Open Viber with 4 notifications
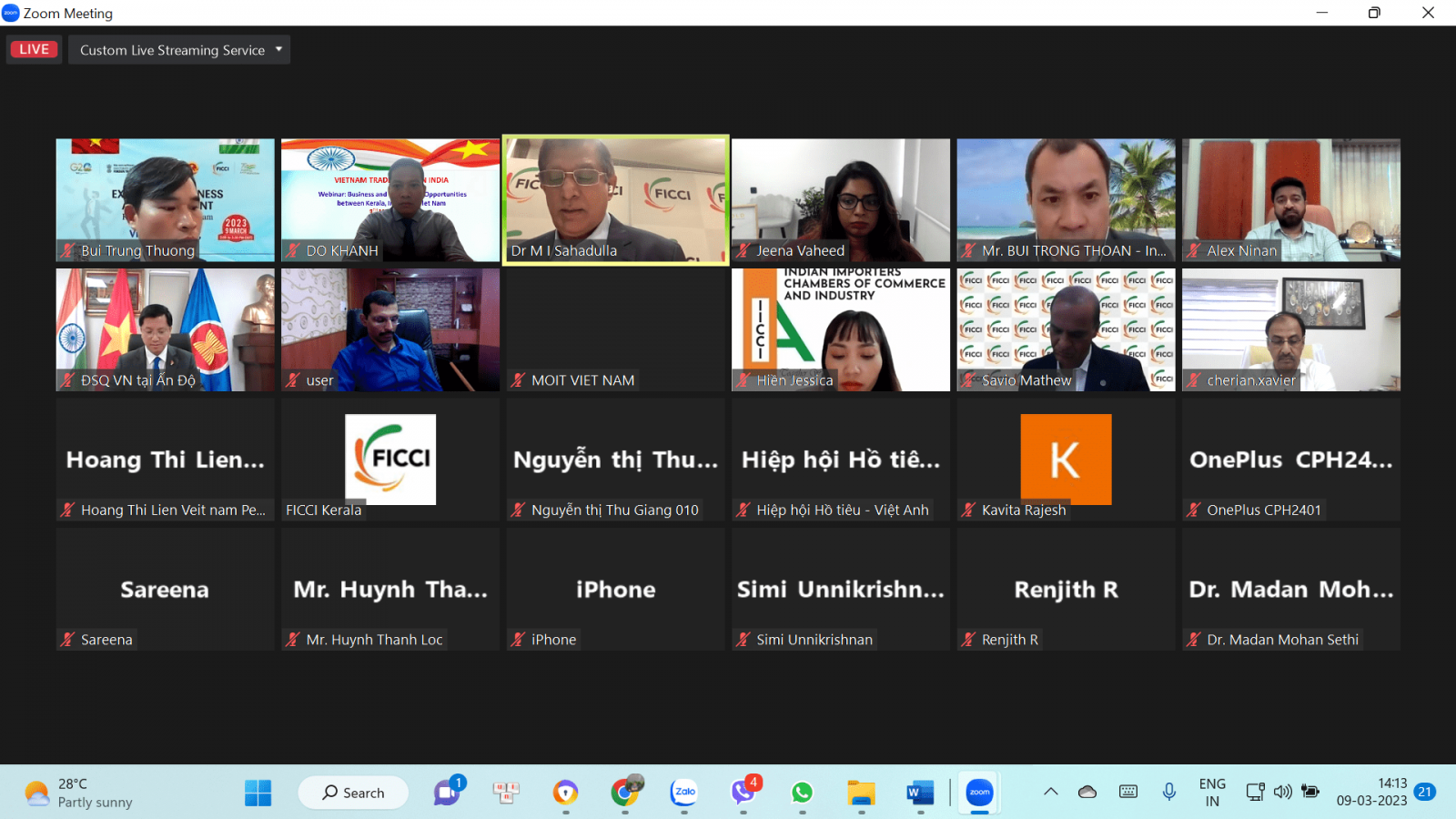This screenshot has width=1456, height=819. click(743, 793)
